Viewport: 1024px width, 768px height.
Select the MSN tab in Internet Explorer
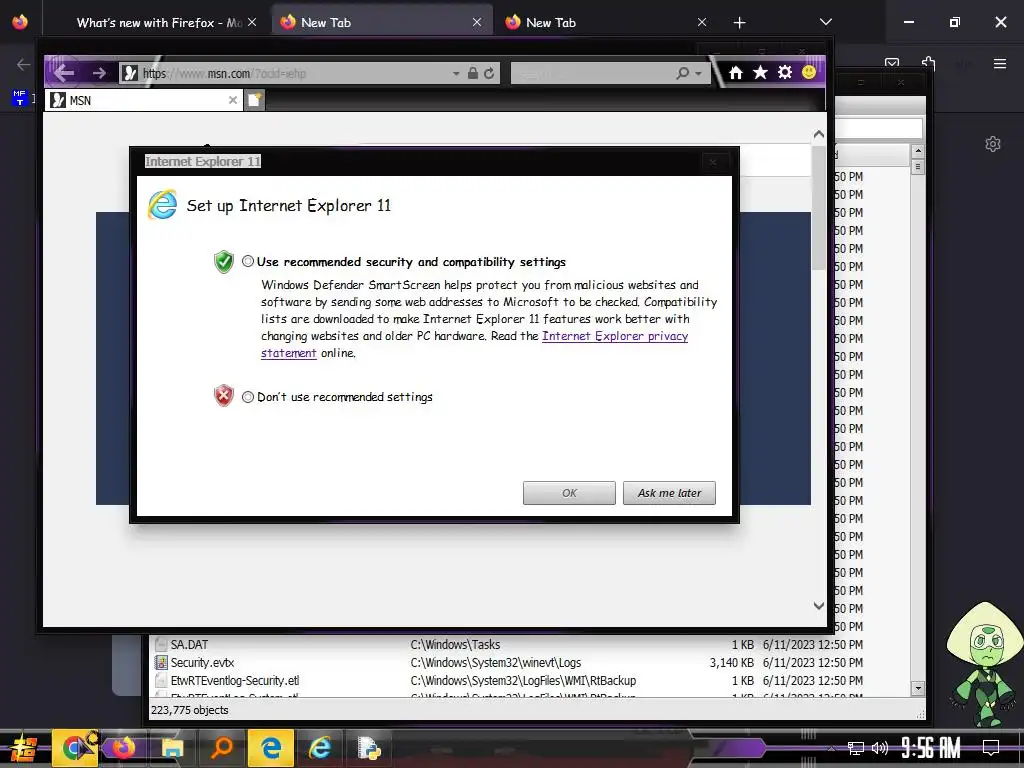pos(144,100)
